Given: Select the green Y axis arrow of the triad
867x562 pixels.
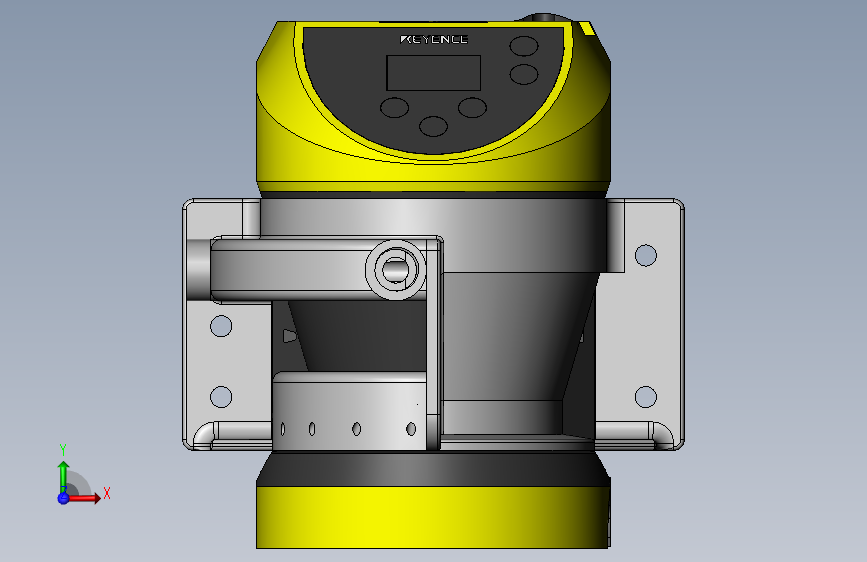Looking at the screenshot, I should (64, 476).
